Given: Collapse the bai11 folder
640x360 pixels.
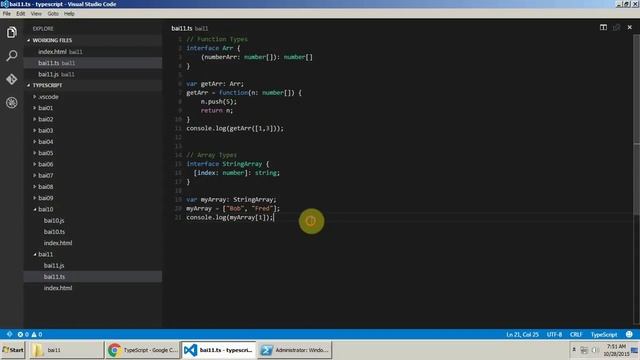Looking at the screenshot, I should coord(93,254).
